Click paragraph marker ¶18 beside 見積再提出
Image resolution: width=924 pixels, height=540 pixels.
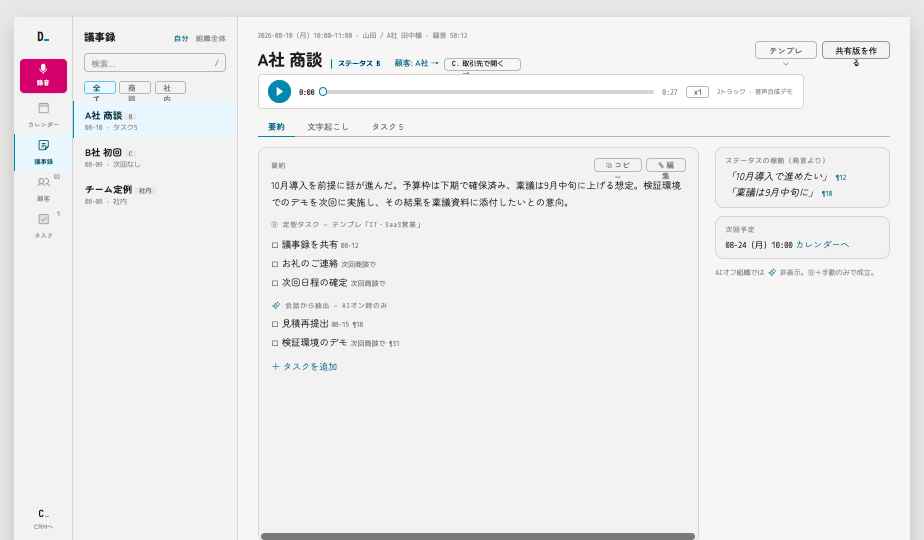click(x=358, y=324)
